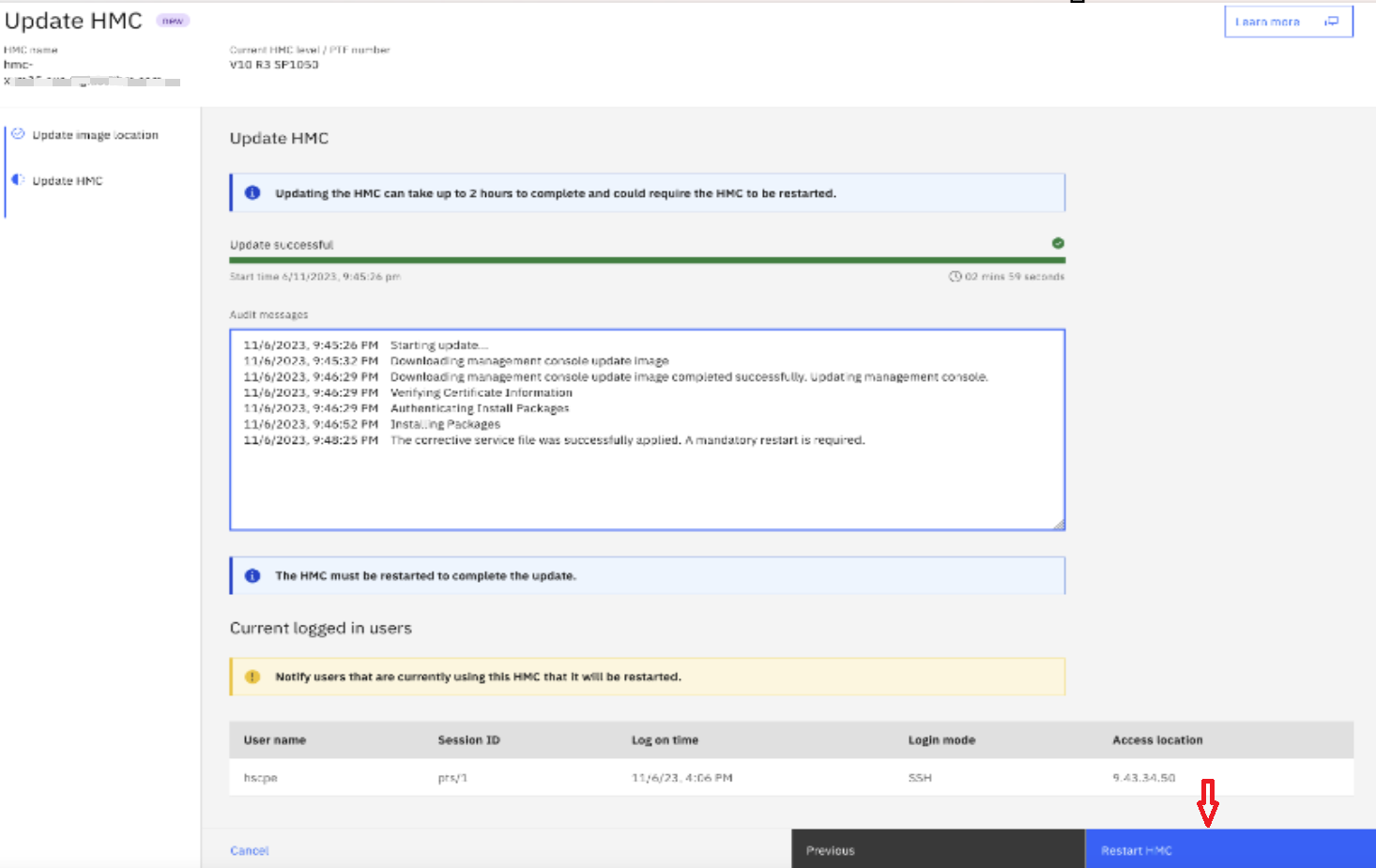Click the 'Update successful' status text
1376x868 pixels.
tap(282, 245)
